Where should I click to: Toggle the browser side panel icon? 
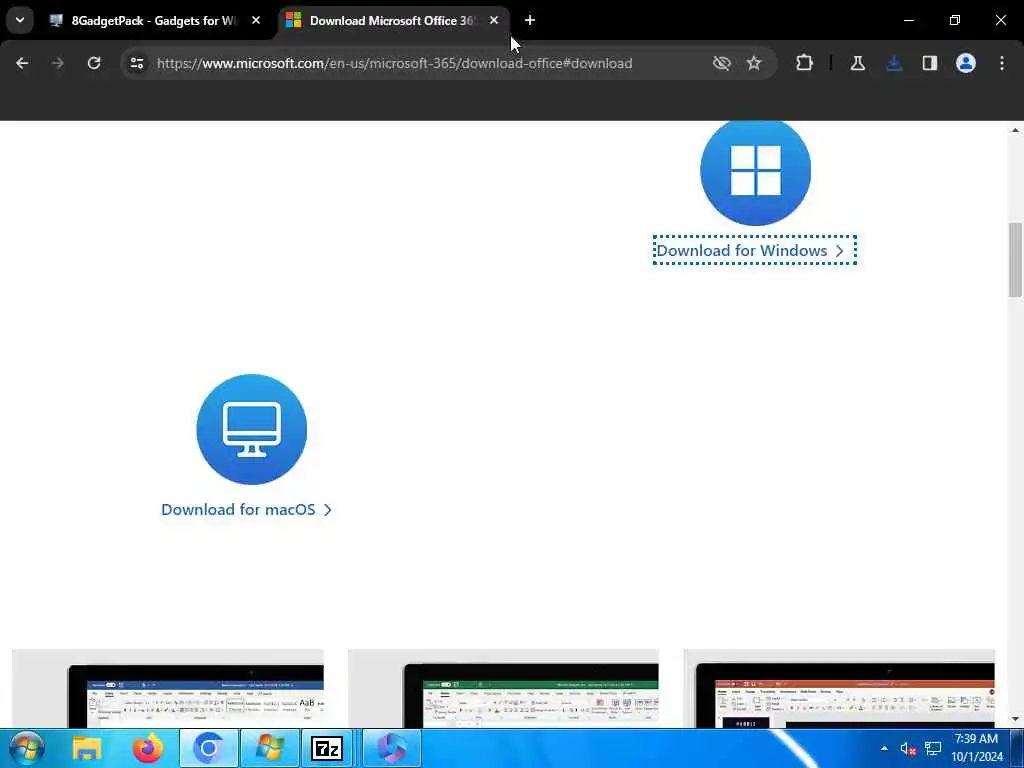(930, 63)
